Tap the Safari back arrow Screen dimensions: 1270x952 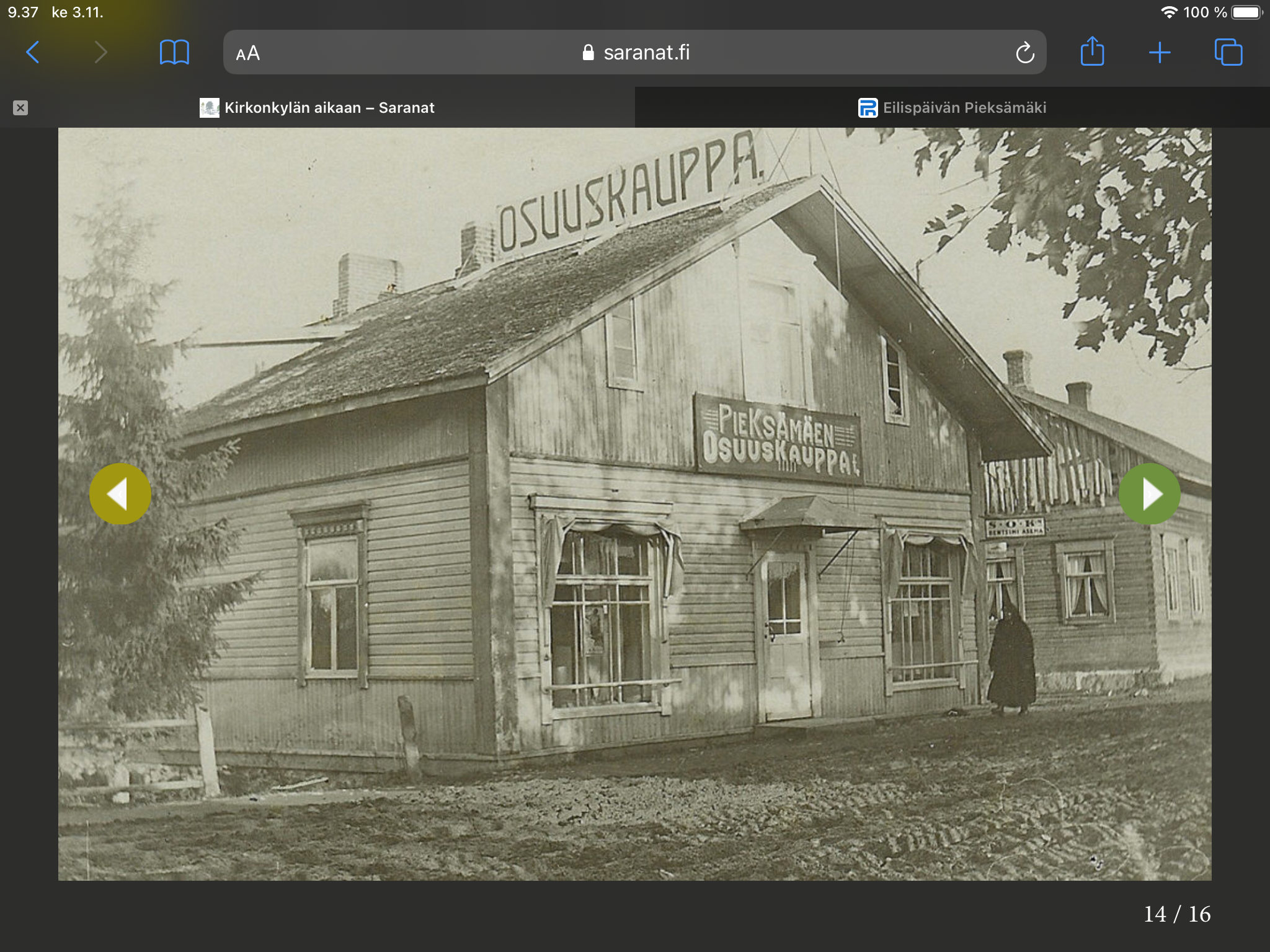point(33,52)
